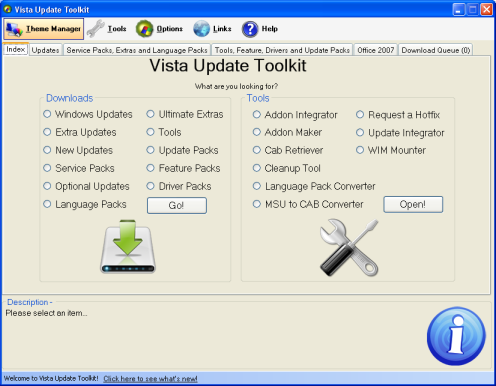Open the Tools toolbar menu
This screenshot has width=496, height=386.
click(x=107, y=29)
